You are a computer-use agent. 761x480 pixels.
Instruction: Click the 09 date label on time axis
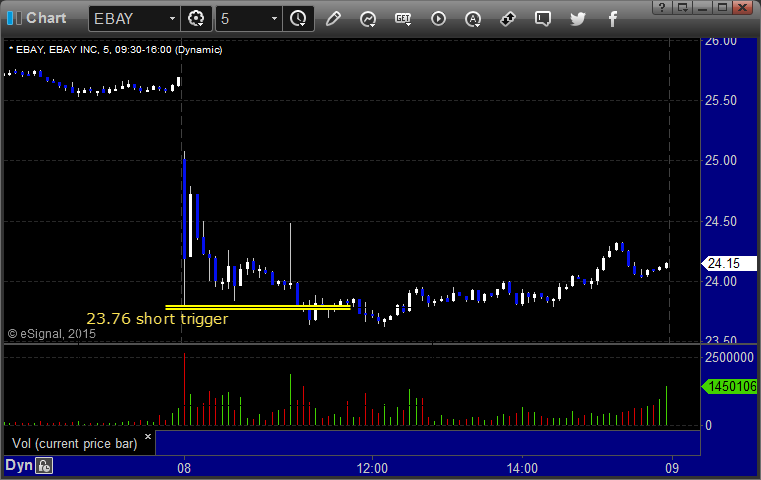pos(672,468)
